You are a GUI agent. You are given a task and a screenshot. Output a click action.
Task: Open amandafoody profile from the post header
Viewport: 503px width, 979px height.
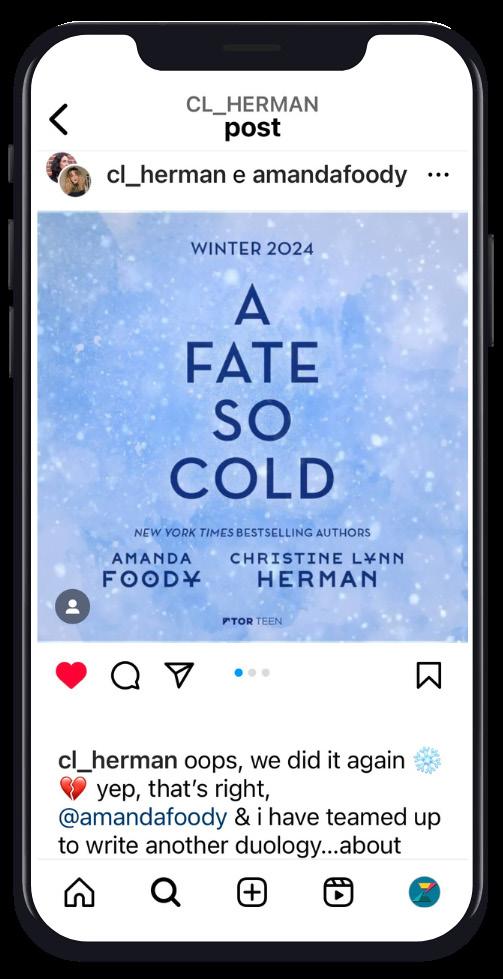330,175
